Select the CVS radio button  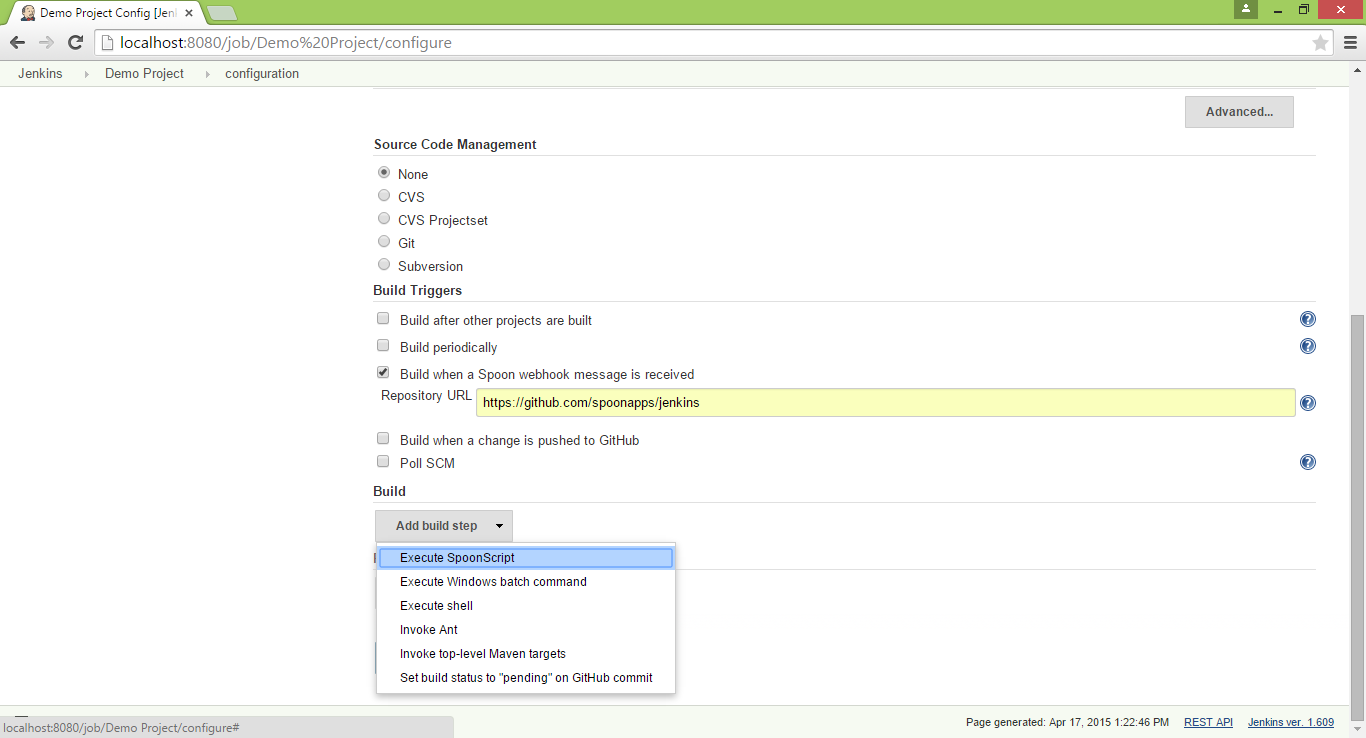tap(384, 196)
